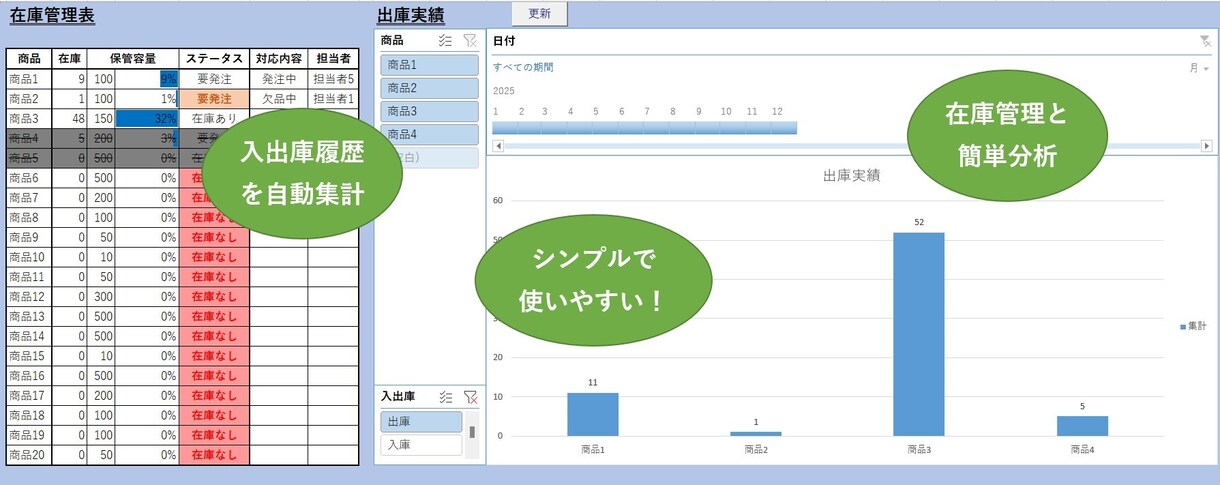1220x485 pixels.
Task: Select 商品2 in the 商品 slicer
Action: coord(430,88)
